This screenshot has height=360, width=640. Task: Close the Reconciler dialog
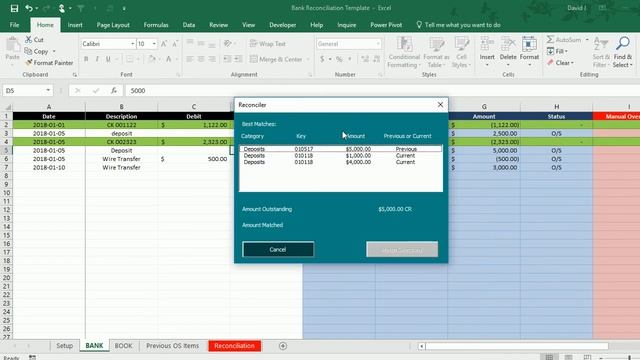coord(440,105)
